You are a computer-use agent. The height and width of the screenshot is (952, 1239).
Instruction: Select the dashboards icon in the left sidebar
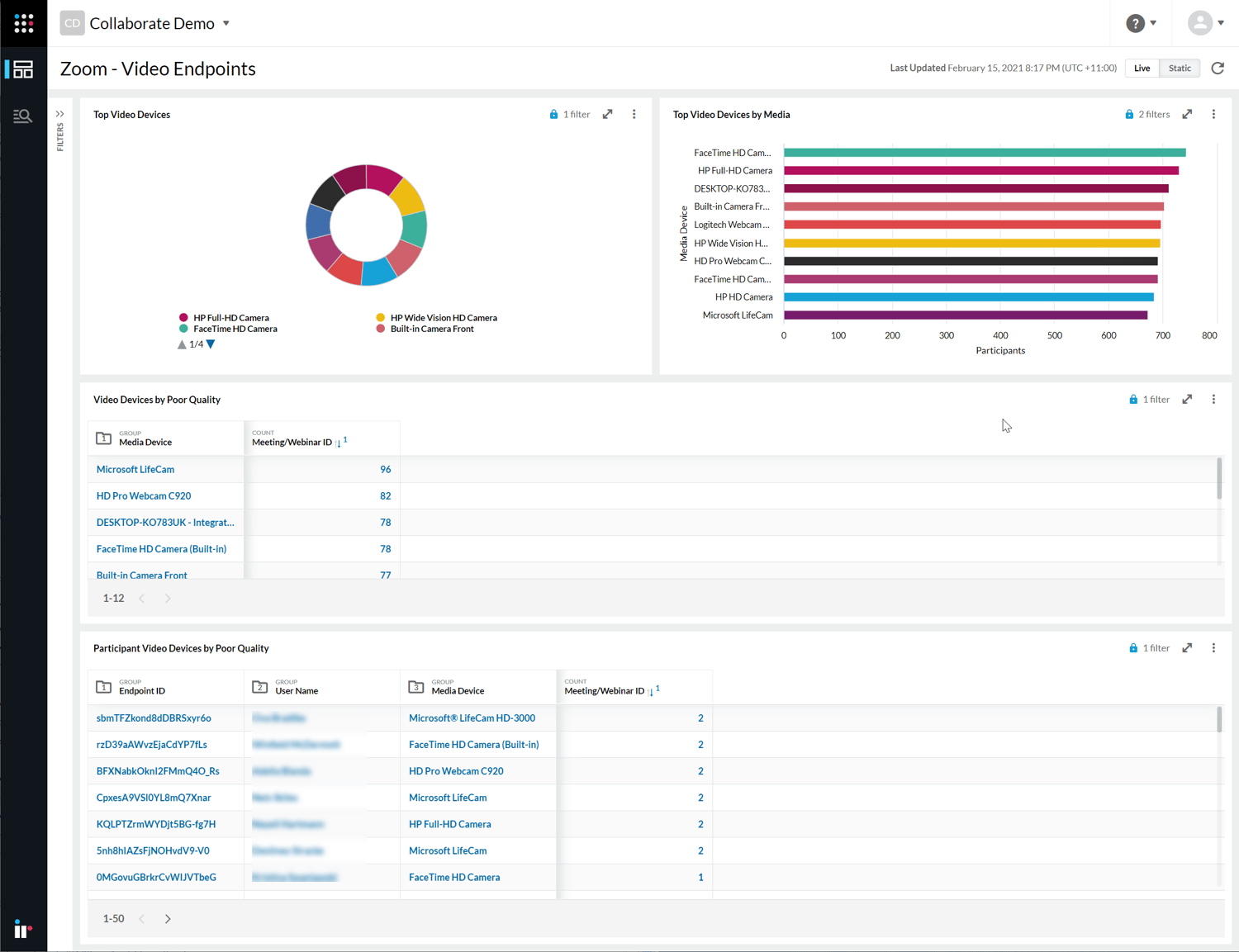point(22,69)
